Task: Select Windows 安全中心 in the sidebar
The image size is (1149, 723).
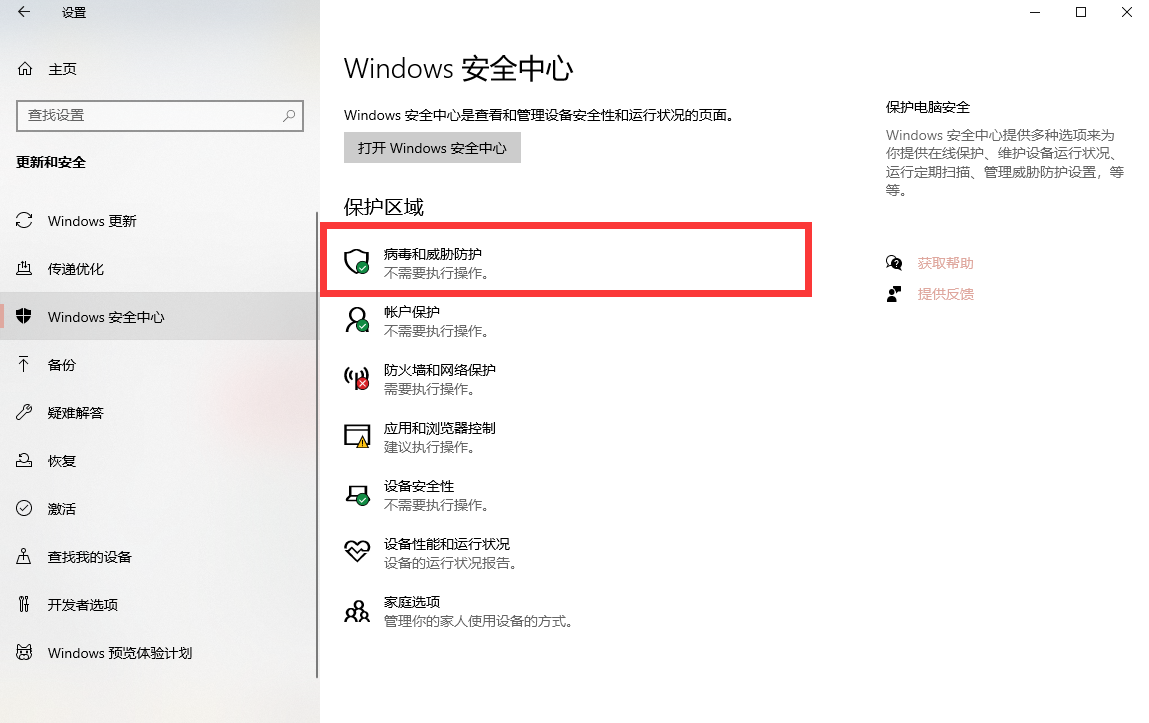Action: tap(158, 316)
